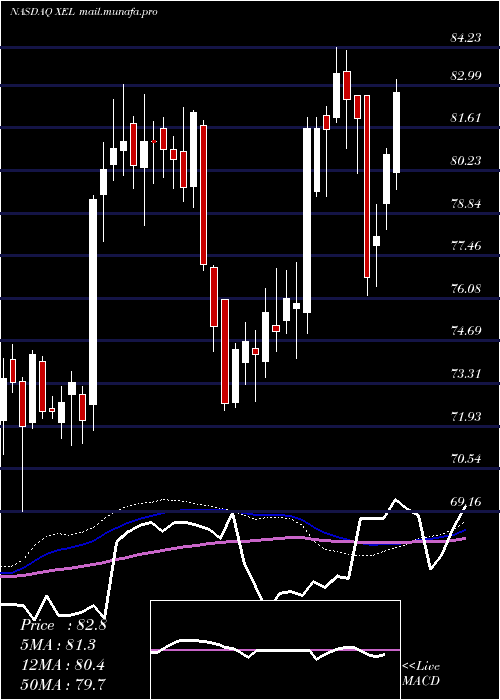Select the 69.16 price axis label
The width and height of the screenshot is (500, 700).
click(466, 501)
